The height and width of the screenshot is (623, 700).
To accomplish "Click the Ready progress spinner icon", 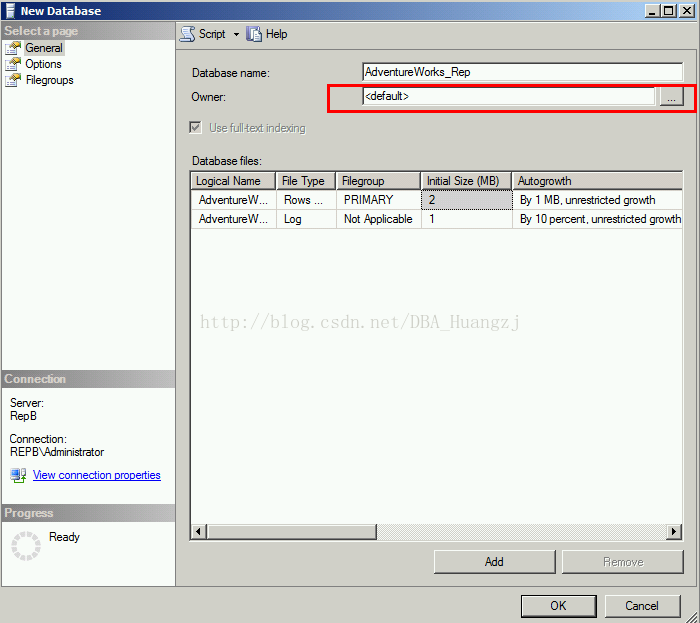I will click(26, 545).
